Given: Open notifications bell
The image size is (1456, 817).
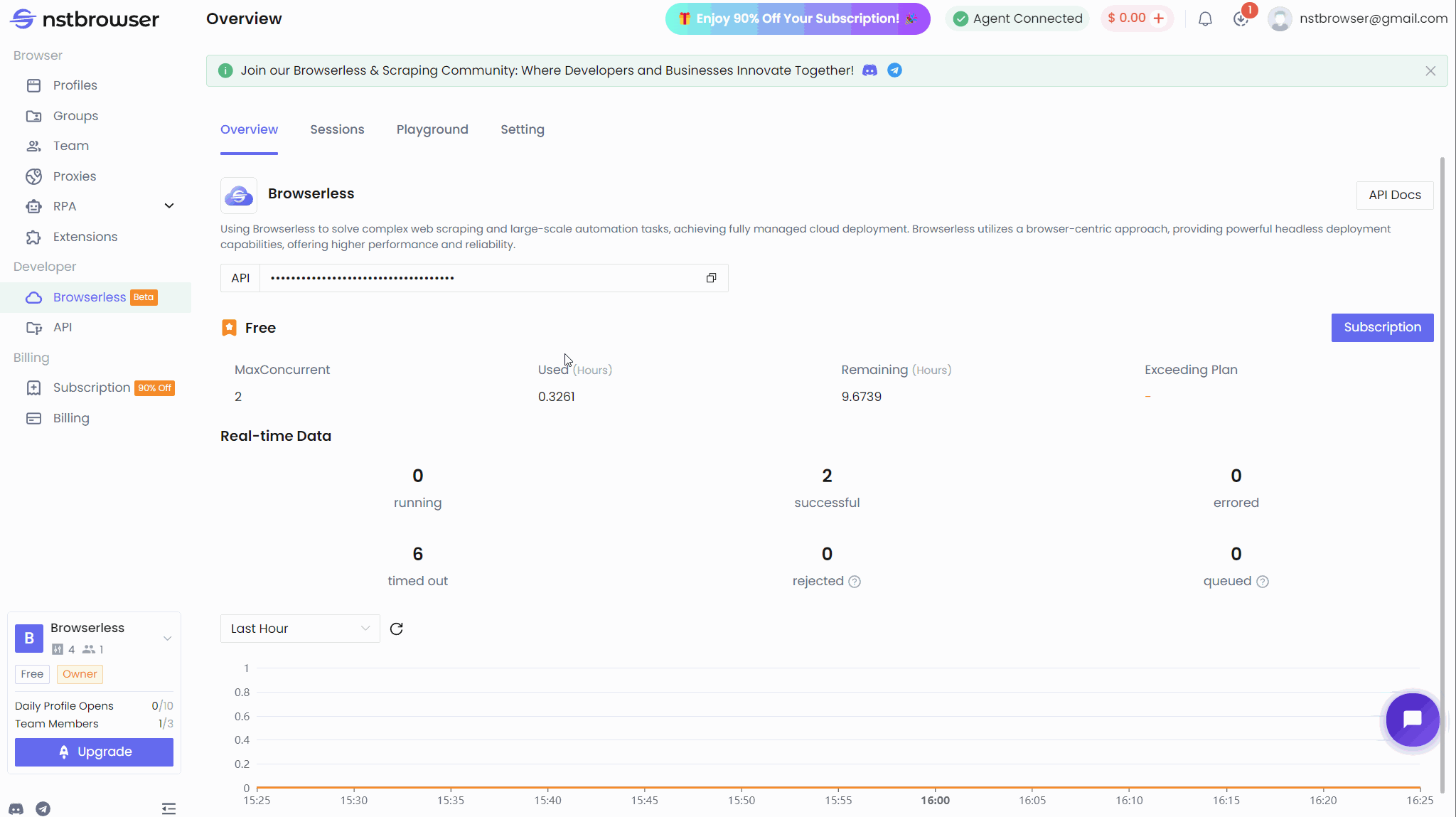Looking at the screenshot, I should pos(1205,19).
